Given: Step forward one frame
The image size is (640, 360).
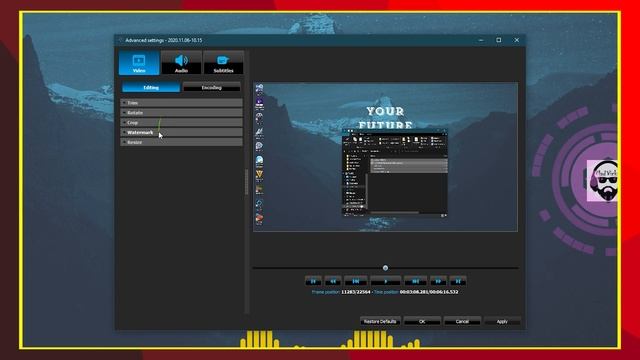Looking at the screenshot, I should (415, 281).
